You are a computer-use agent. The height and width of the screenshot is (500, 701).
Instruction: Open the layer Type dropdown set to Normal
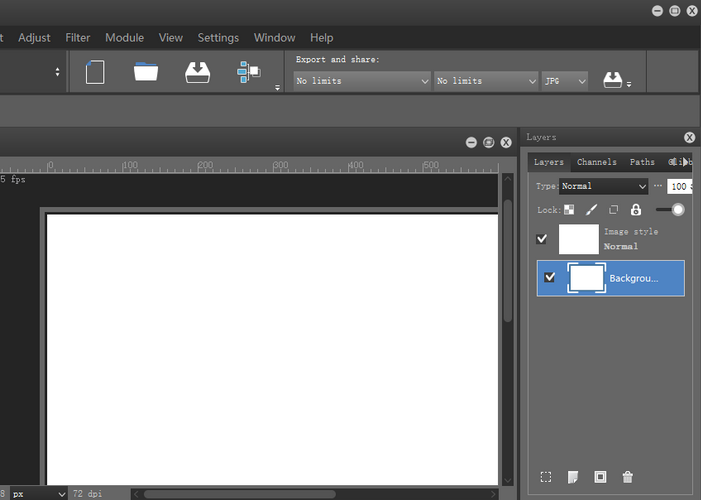(603, 186)
